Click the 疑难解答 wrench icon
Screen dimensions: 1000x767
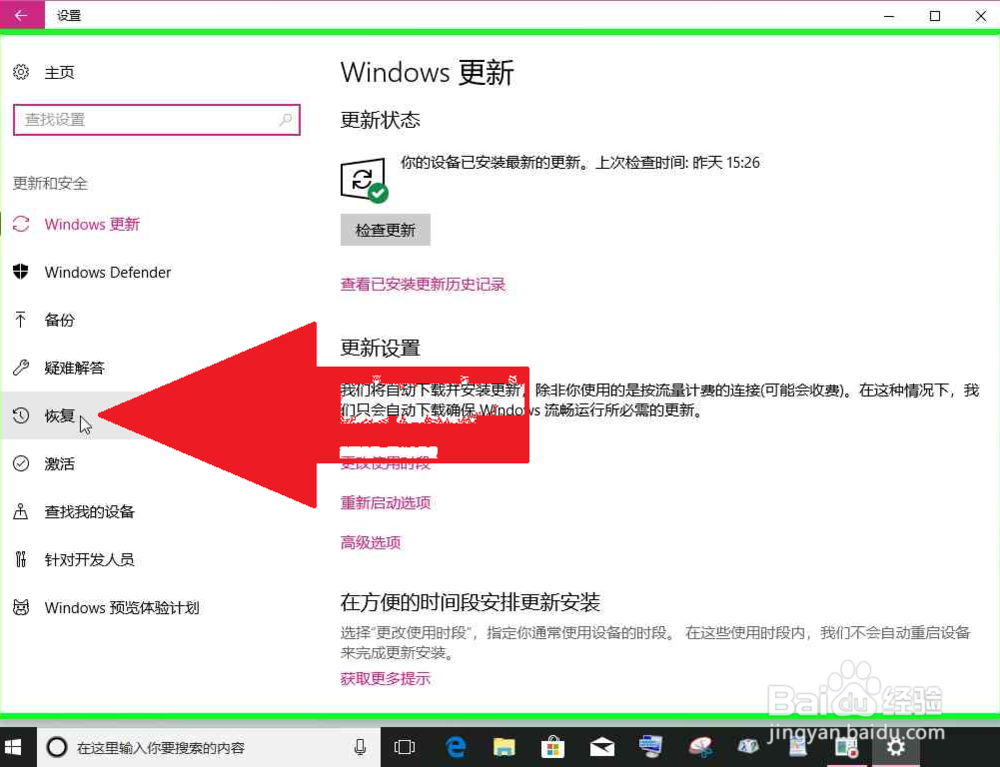pos(21,367)
